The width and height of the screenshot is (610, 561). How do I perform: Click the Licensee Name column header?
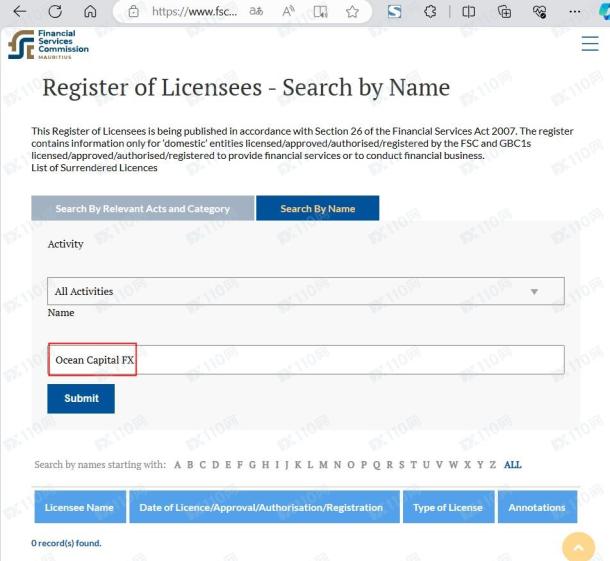[x=80, y=507]
